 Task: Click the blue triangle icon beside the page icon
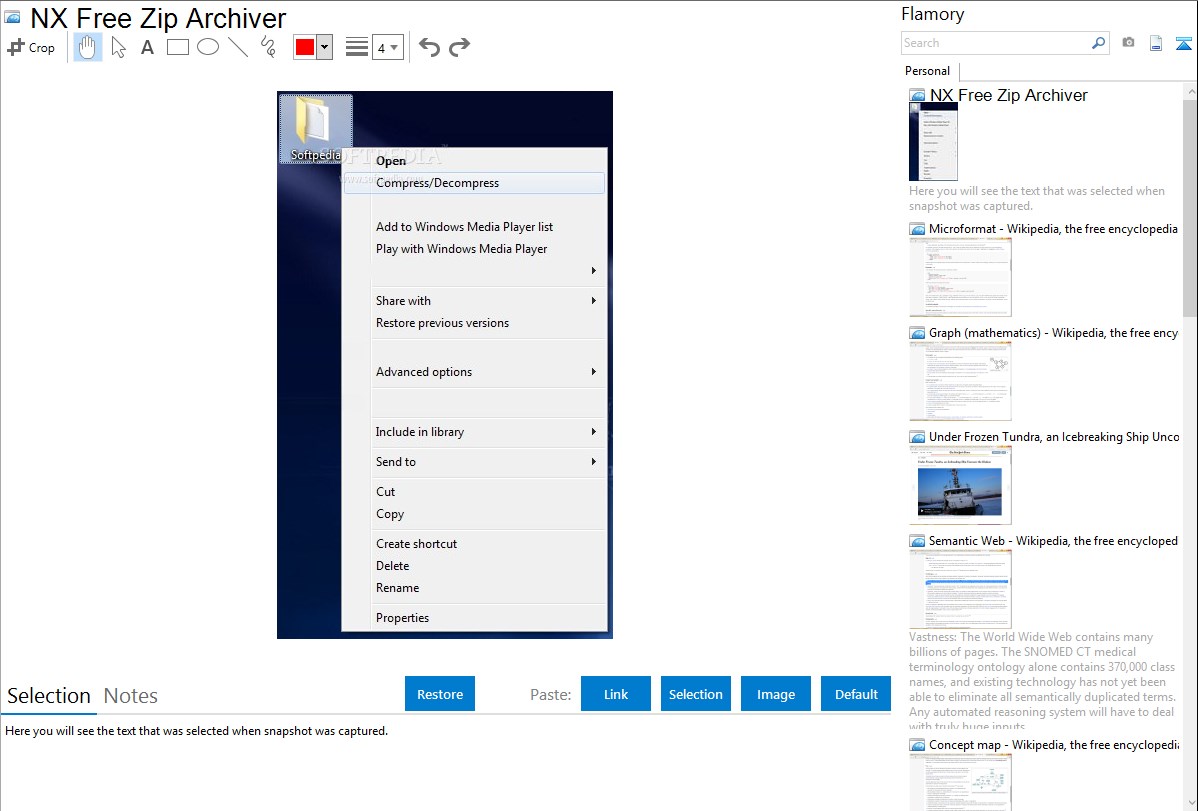pyautogui.click(x=1183, y=43)
